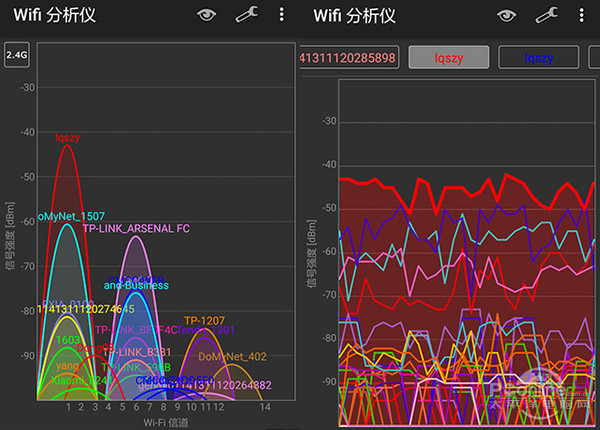Open wrench settings in left screen
This screenshot has height=430, width=600.
click(x=247, y=15)
